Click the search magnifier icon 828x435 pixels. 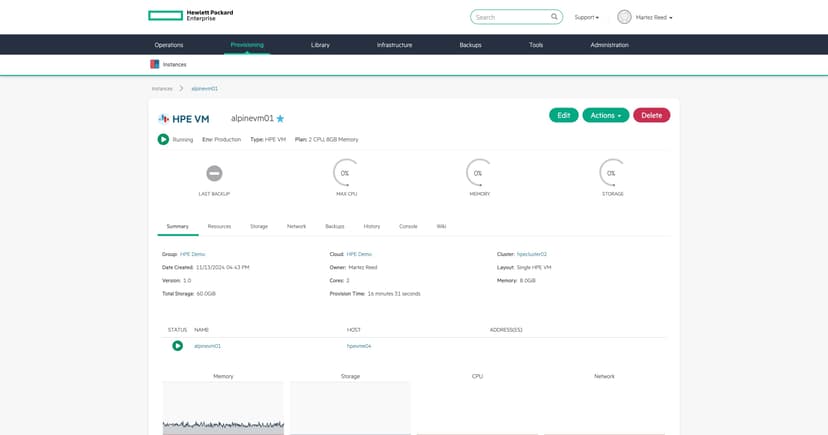[554, 17]
